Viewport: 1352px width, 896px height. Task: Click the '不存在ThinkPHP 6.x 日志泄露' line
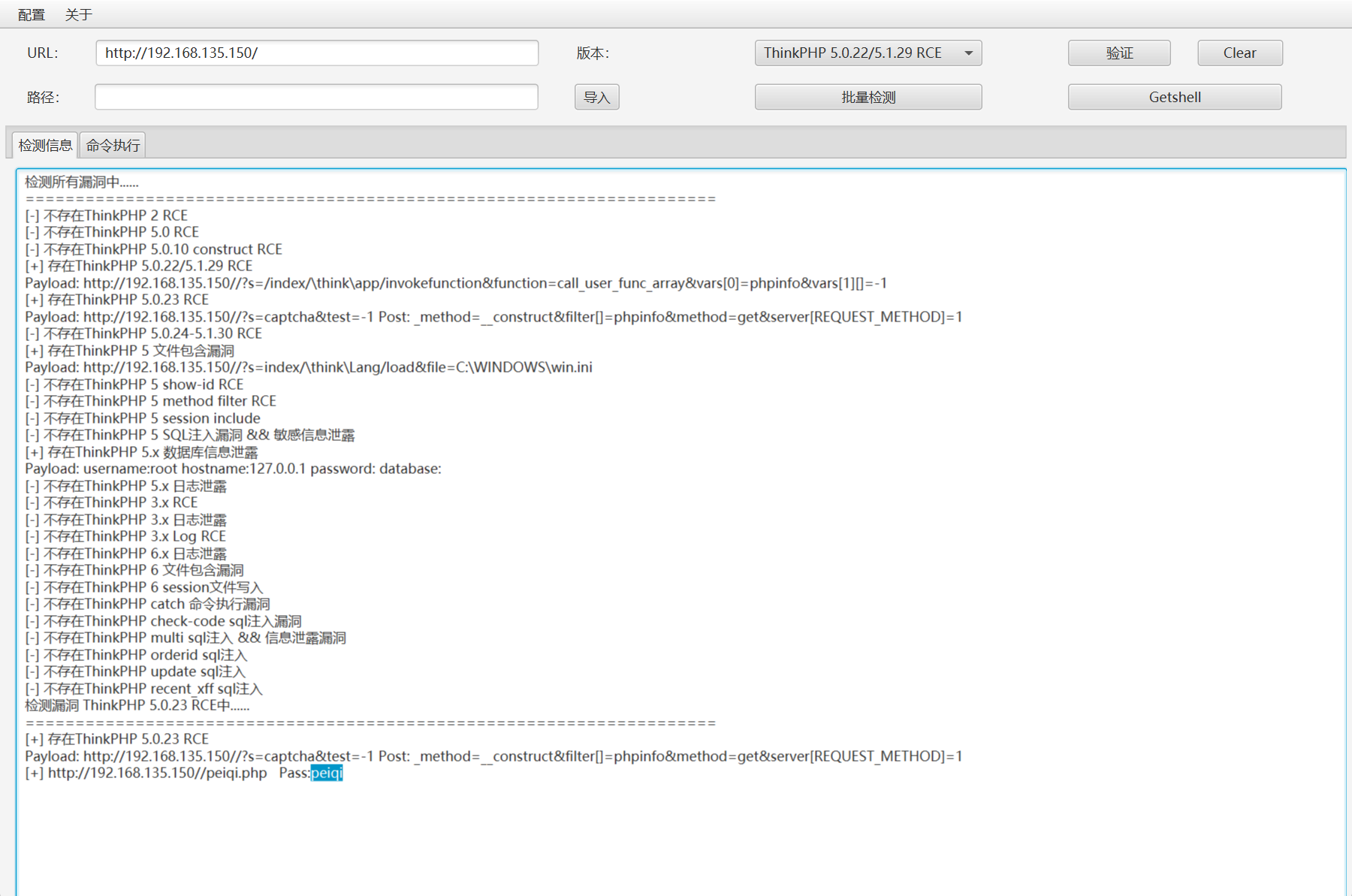[126, 554]
